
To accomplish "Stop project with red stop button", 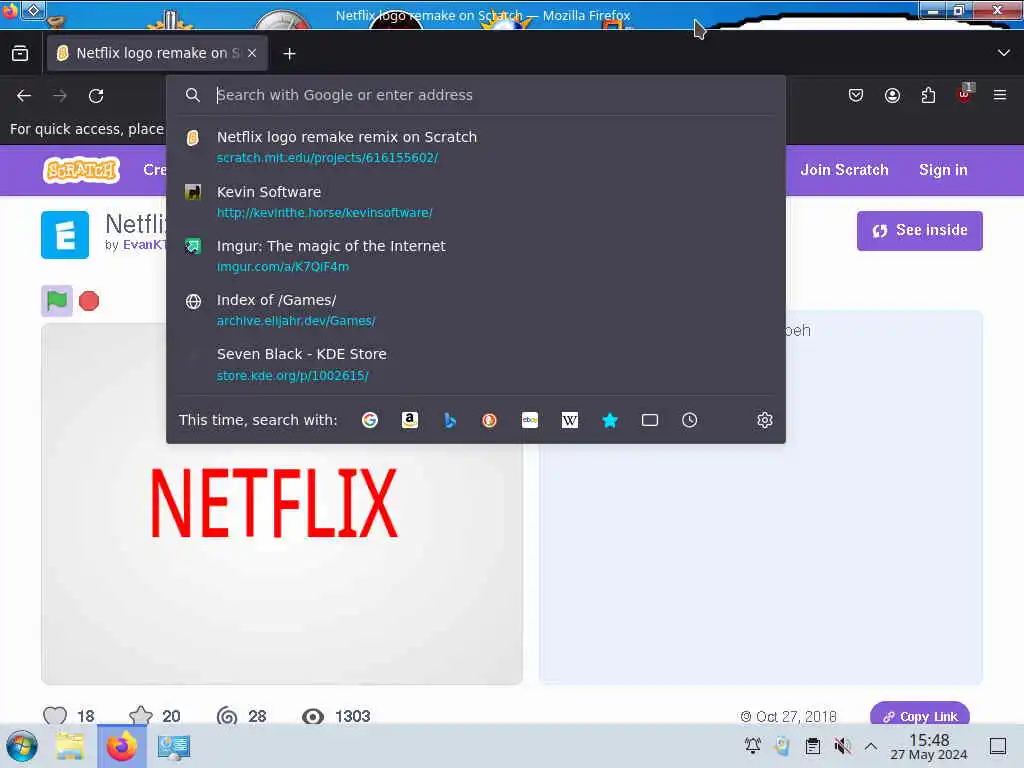I will [89, 301].
